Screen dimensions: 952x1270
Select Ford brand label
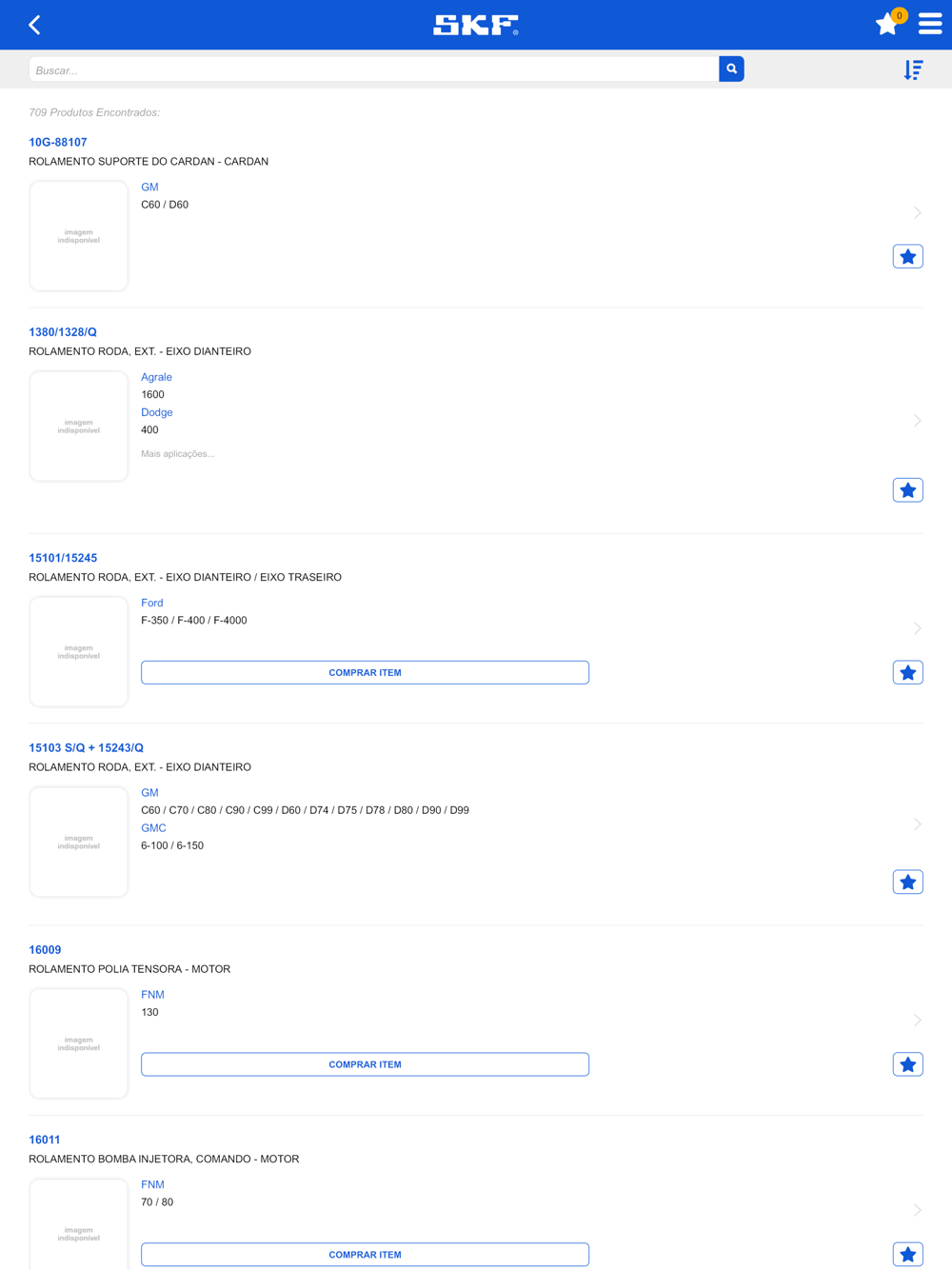[152, 603]
